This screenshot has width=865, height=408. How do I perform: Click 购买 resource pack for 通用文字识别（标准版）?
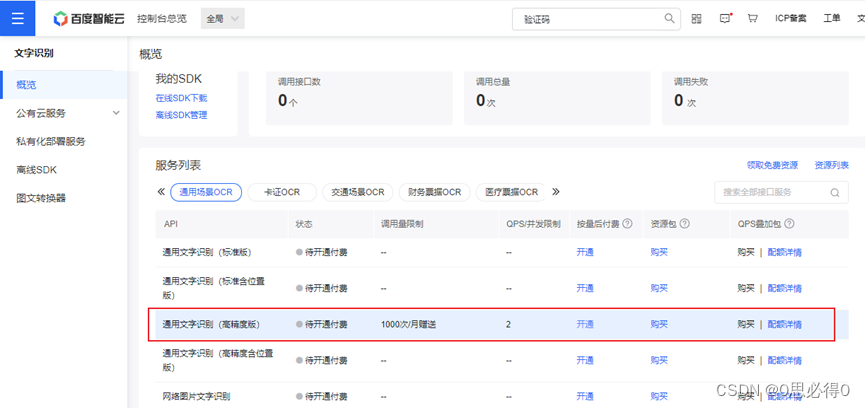[x=659, y=253]
